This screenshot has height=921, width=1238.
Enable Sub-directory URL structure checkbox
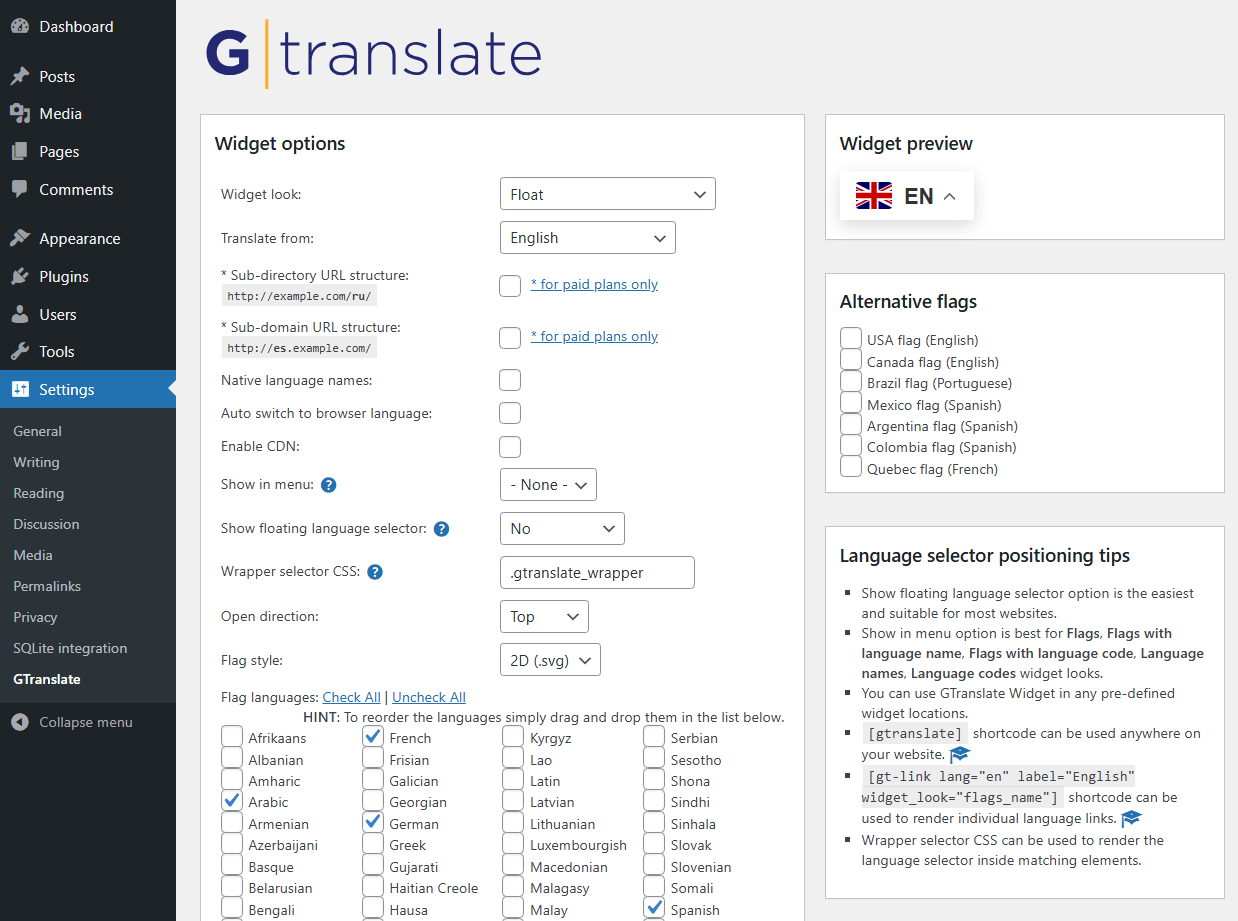pyautogui.click(x=510, y=285)
